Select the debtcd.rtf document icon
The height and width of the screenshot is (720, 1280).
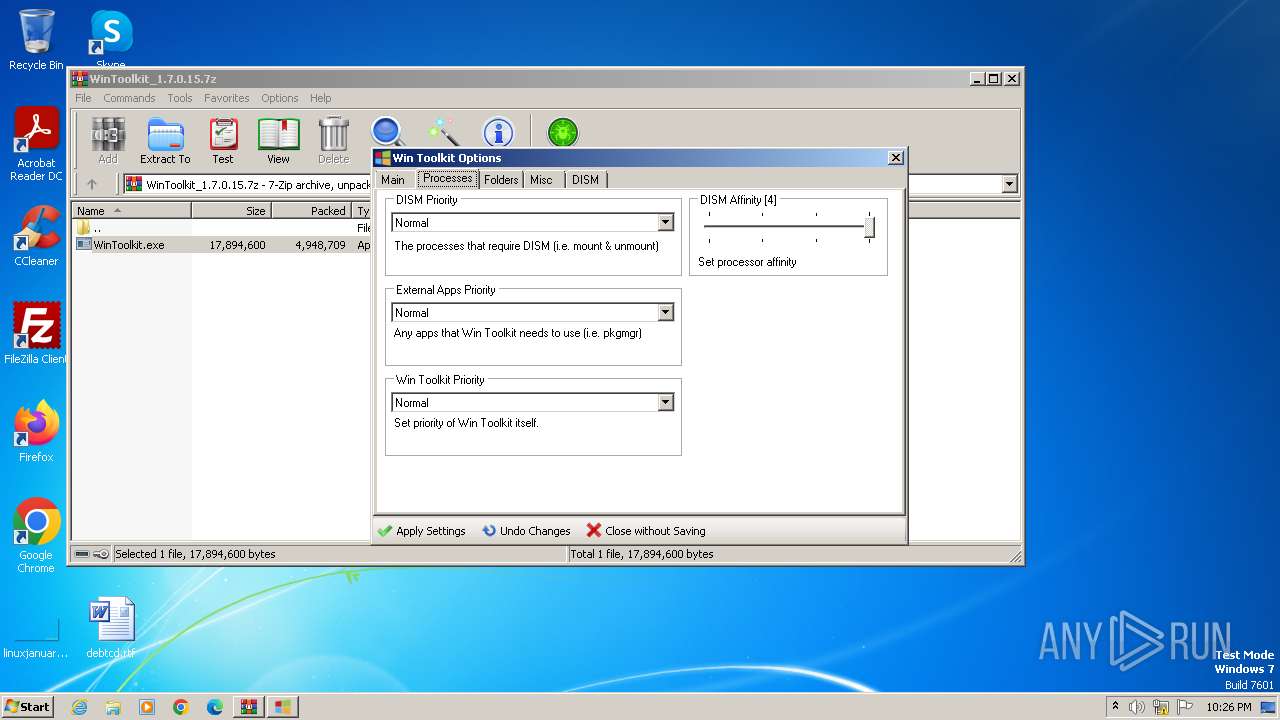tap(110, 628)
